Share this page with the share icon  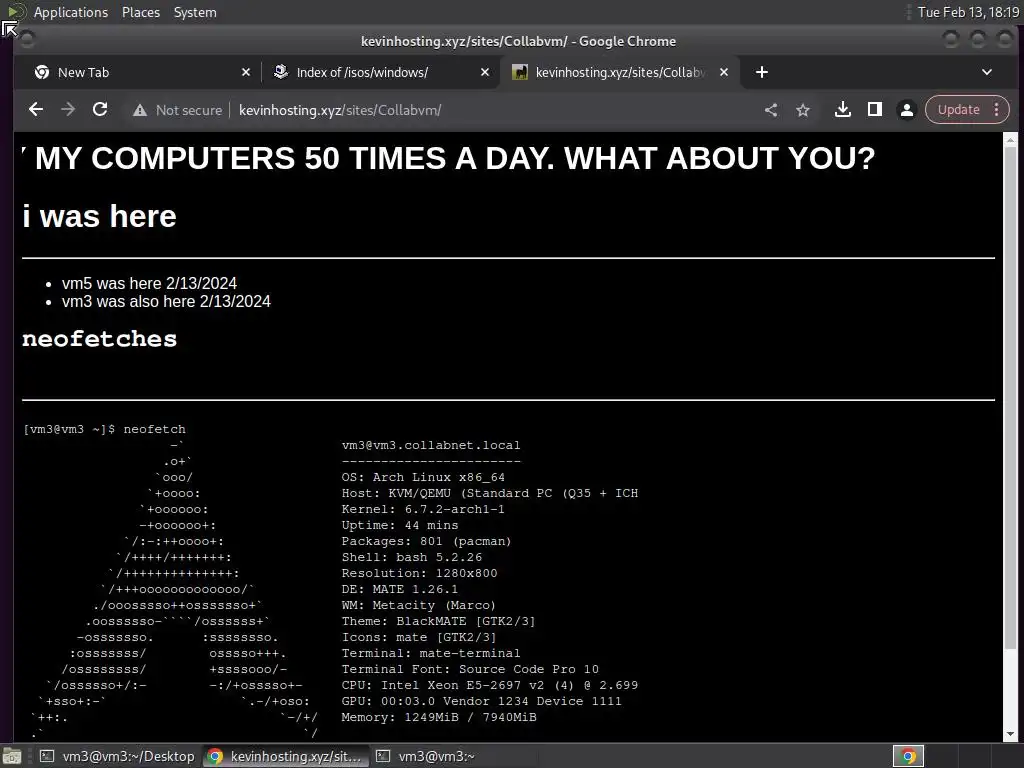[771, 110]
